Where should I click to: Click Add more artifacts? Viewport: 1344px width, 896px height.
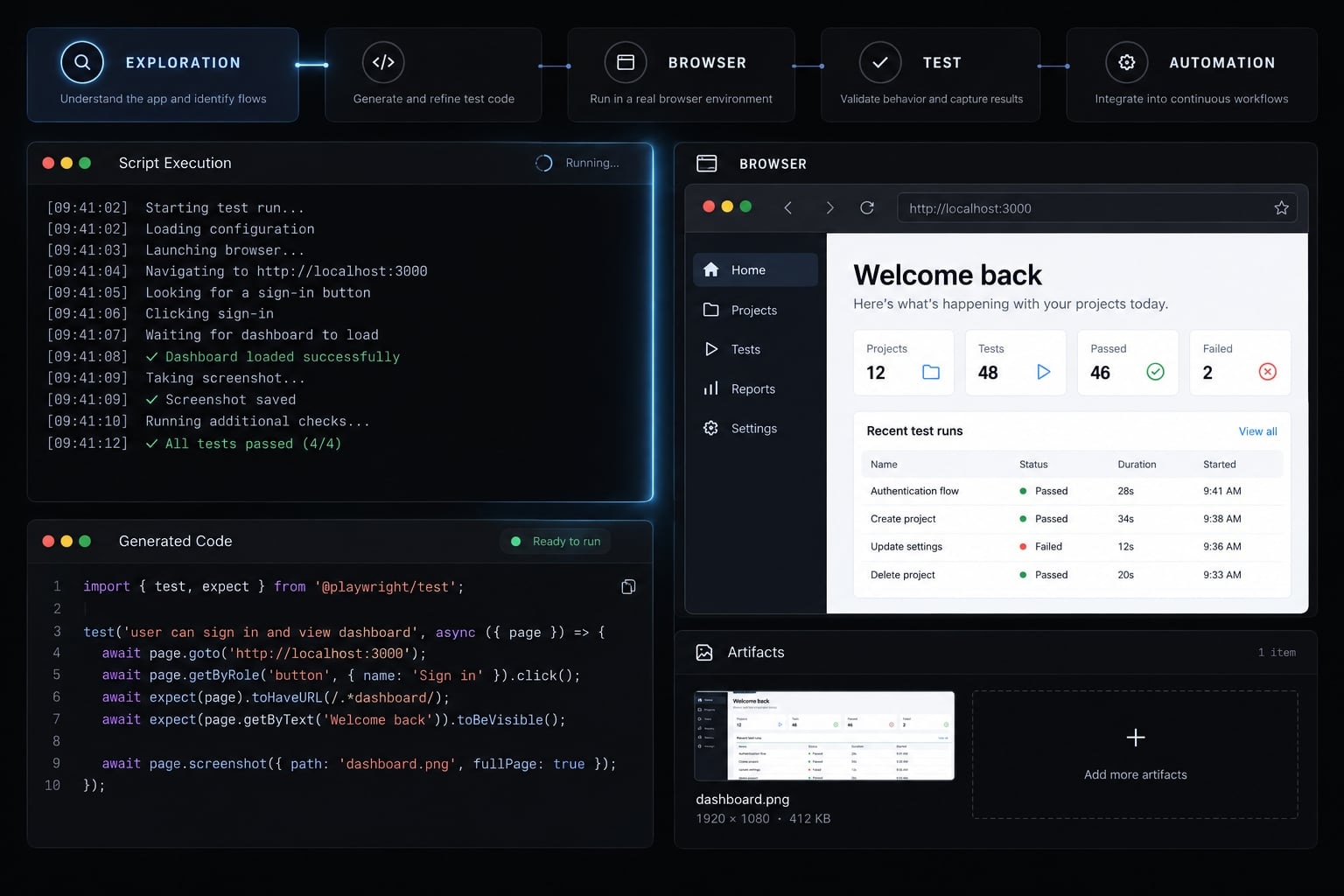(x=1135, y=755)
